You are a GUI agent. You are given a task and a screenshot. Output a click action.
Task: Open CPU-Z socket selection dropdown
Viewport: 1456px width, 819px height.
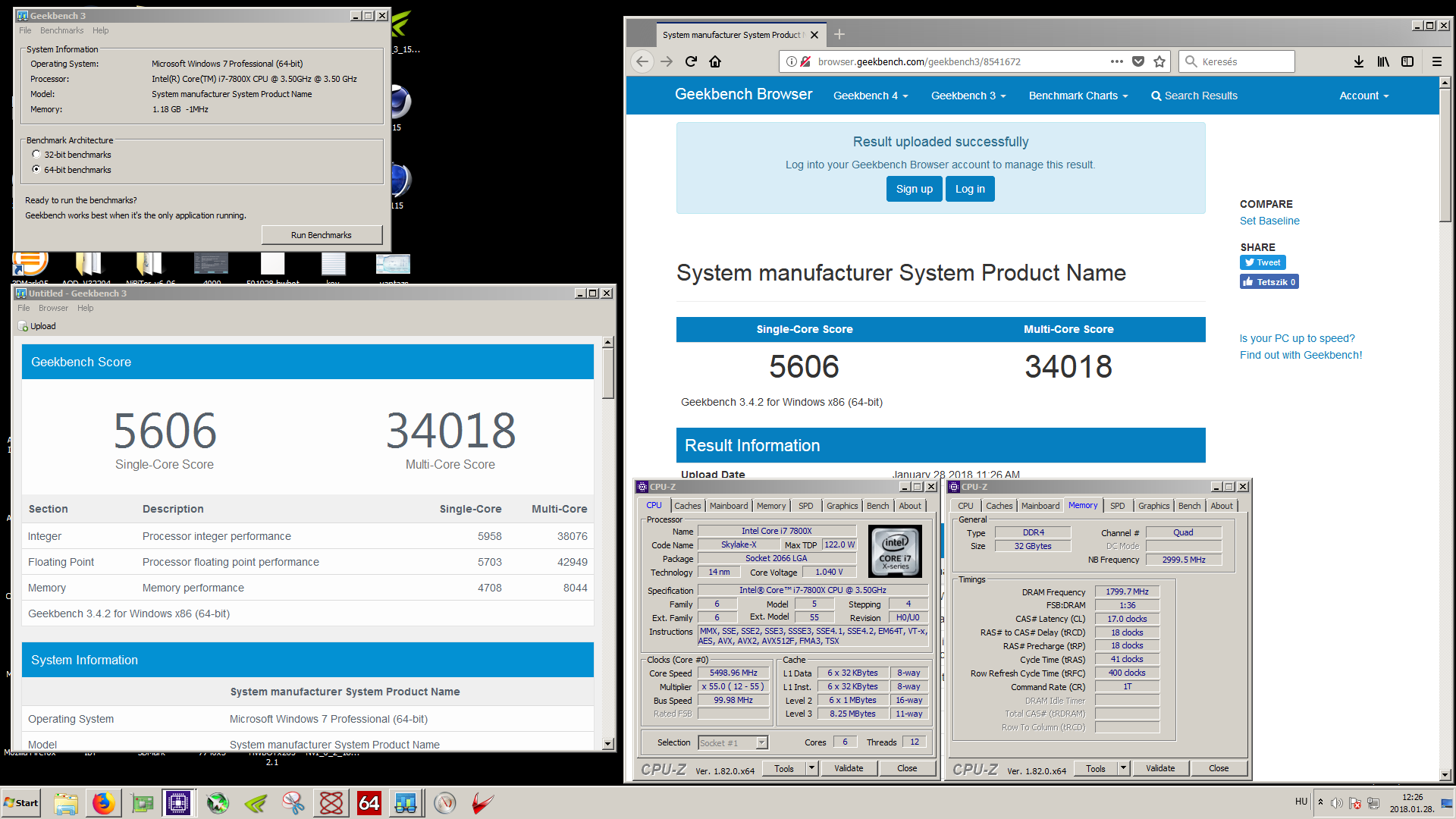(761, 743)
